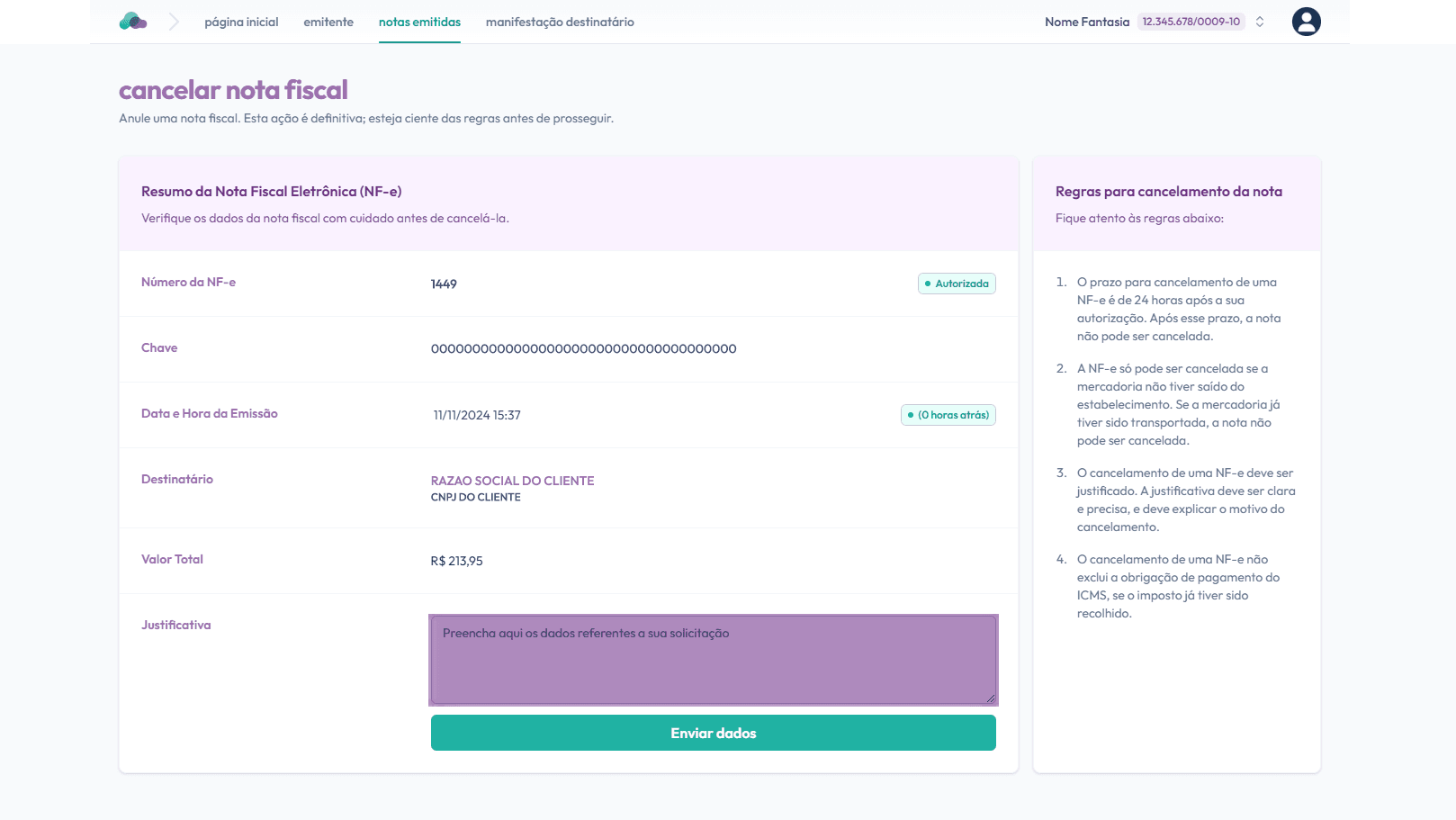
Task: Go to página inicial tab
Action: point(241,22)
